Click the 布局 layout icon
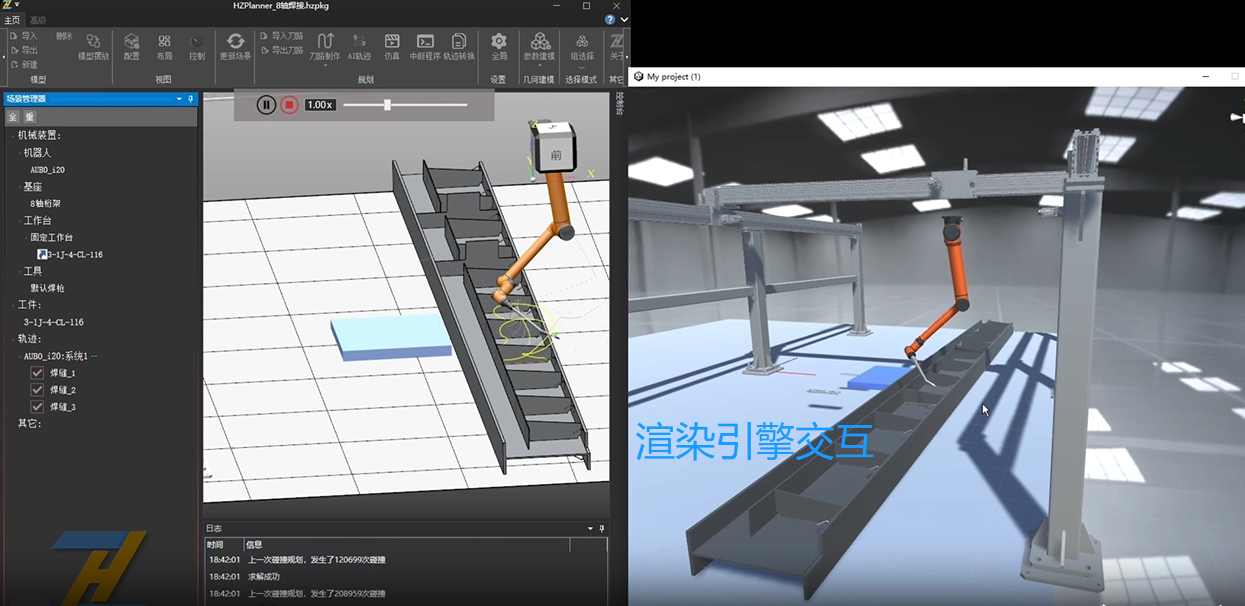Image resolution: width=1245 pixels, height=606 pixels. pos(164,46)
